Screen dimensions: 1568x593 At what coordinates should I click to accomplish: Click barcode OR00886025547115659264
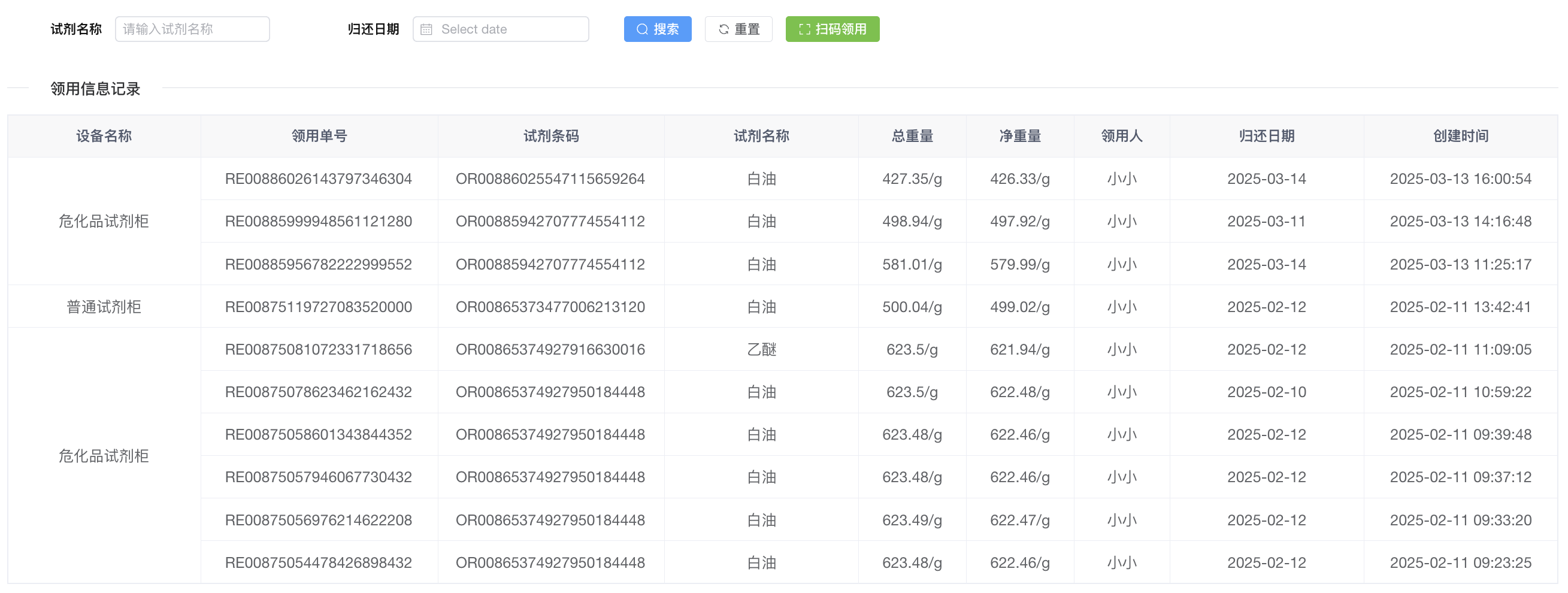[x=550, y=179]
